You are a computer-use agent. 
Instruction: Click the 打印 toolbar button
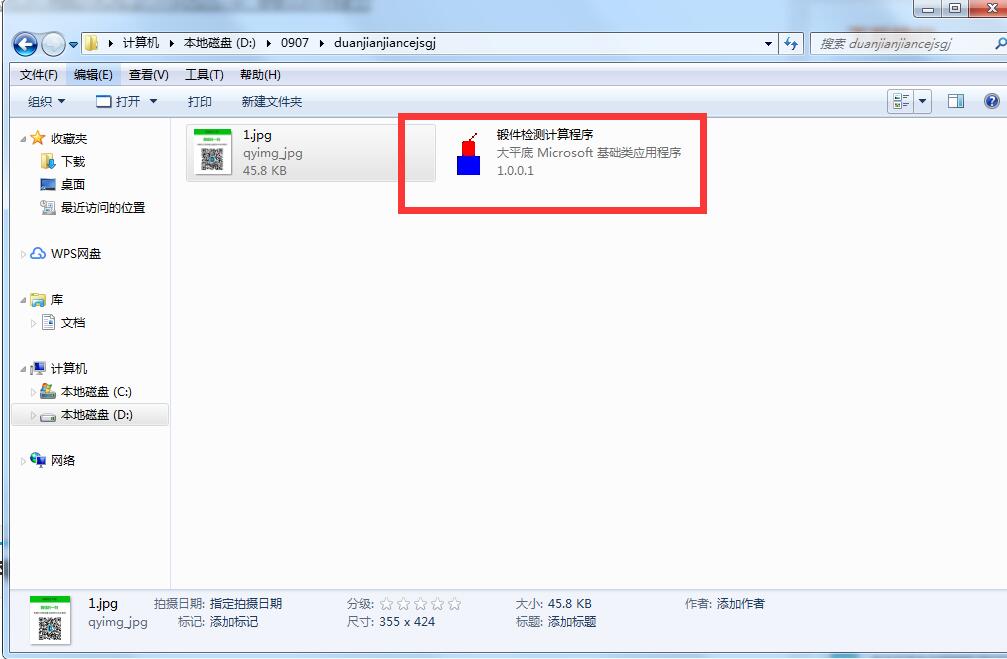tap(200, 101)
